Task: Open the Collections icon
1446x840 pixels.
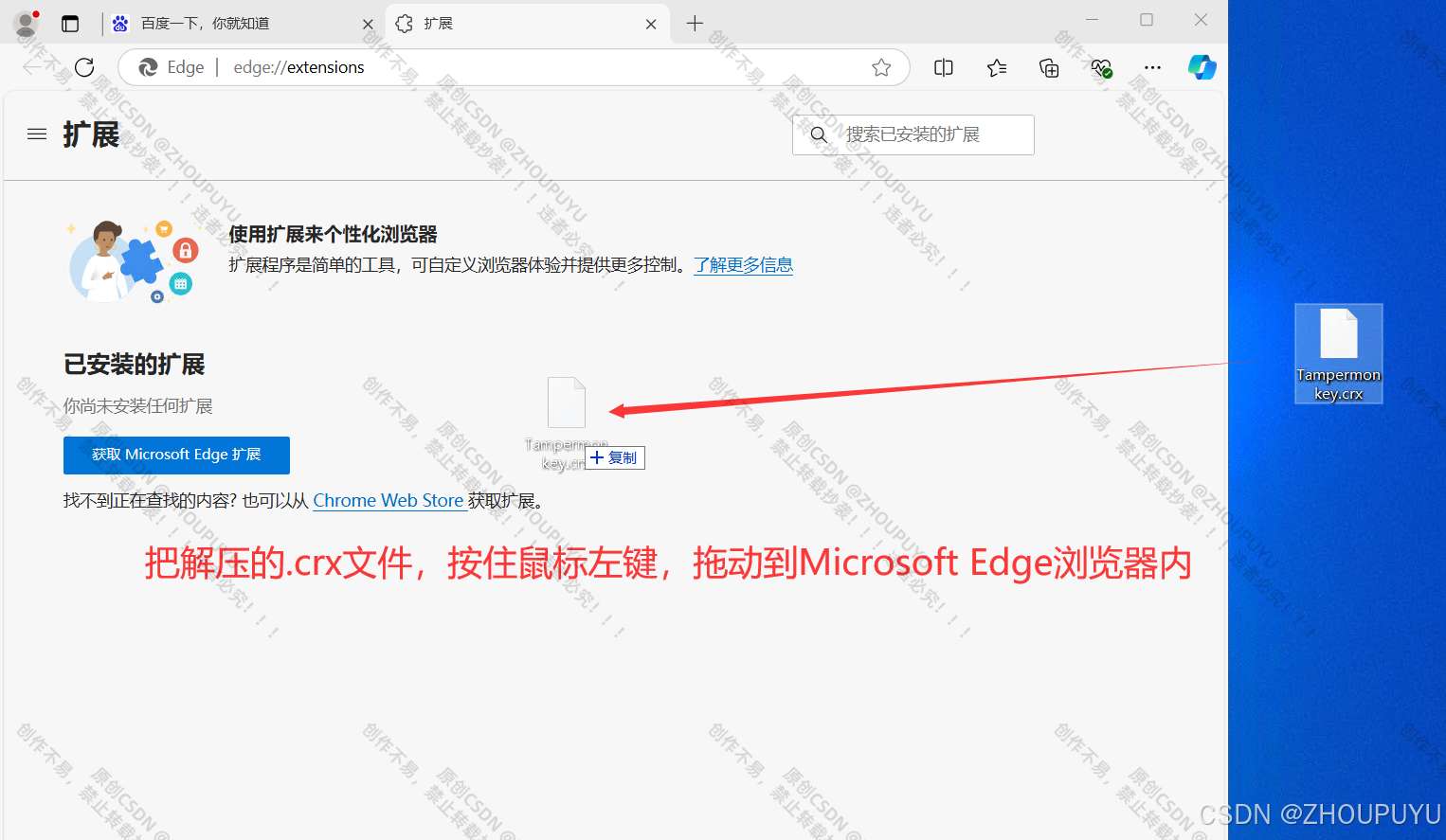Action: tap(1049, 67)
